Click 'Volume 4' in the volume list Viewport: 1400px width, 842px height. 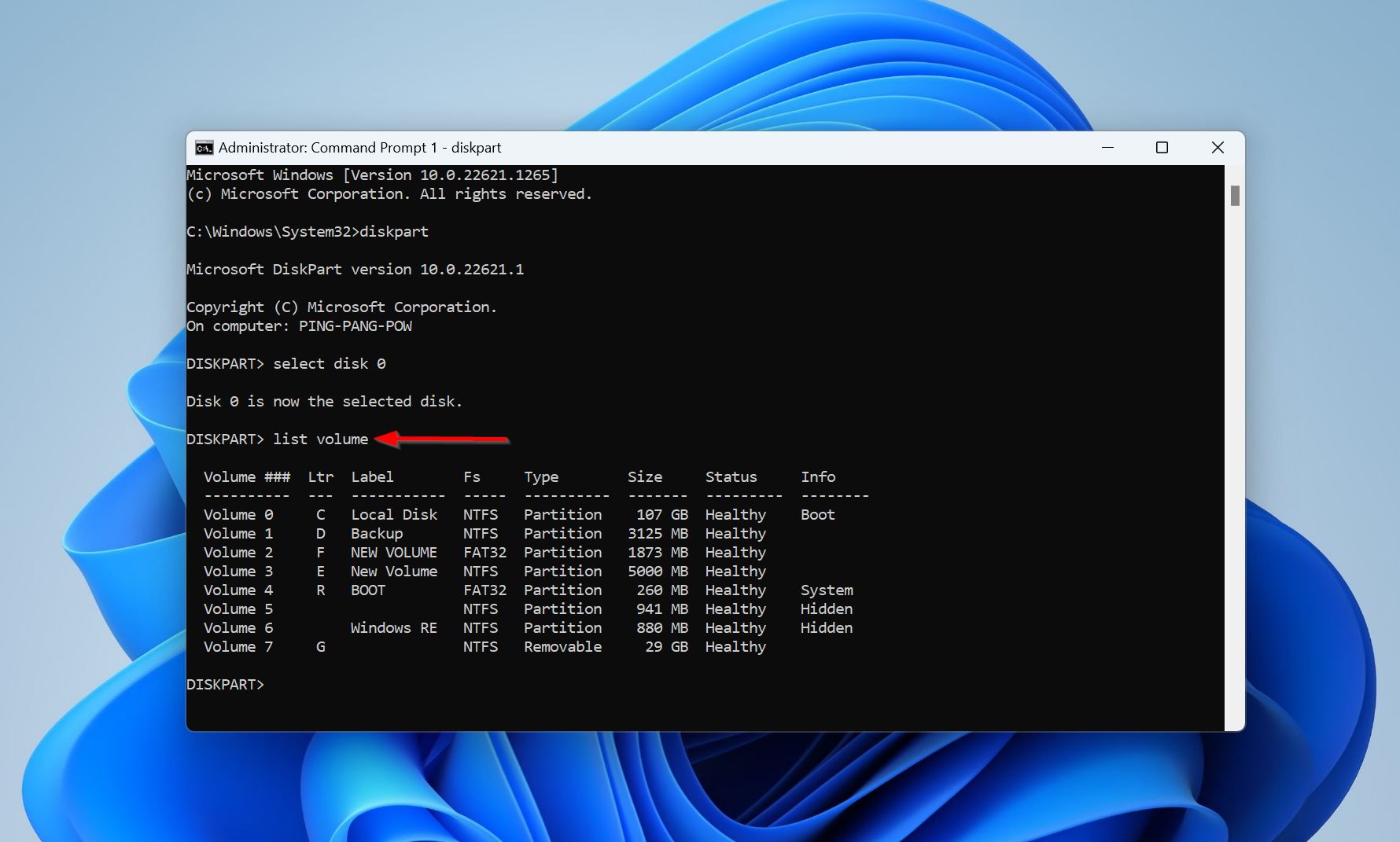pyautogui.click(x=238, y=590)
